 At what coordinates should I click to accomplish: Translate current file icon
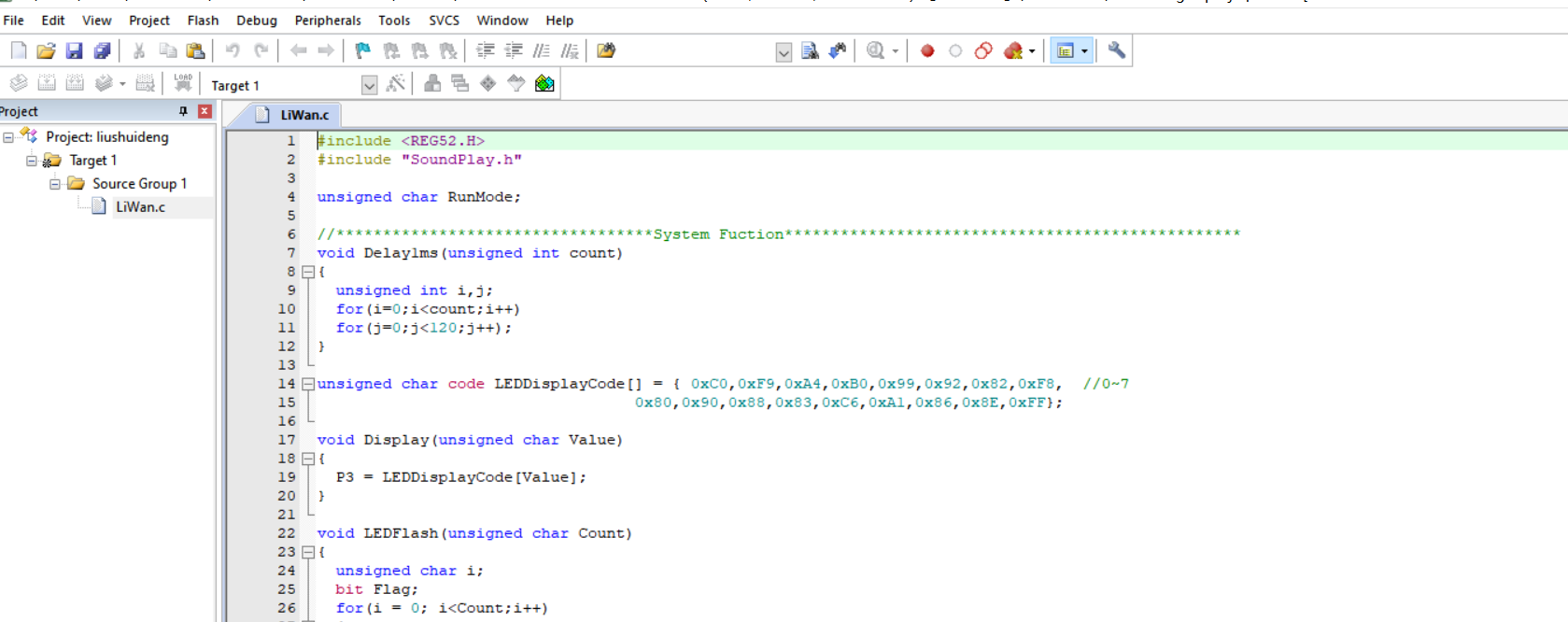(x=19, y=83)
